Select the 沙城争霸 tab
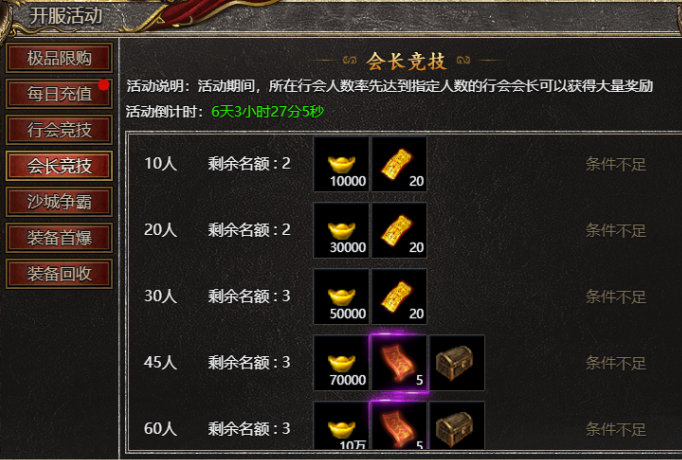This screenshot has height=460, width=682. (x=59, y=202)
